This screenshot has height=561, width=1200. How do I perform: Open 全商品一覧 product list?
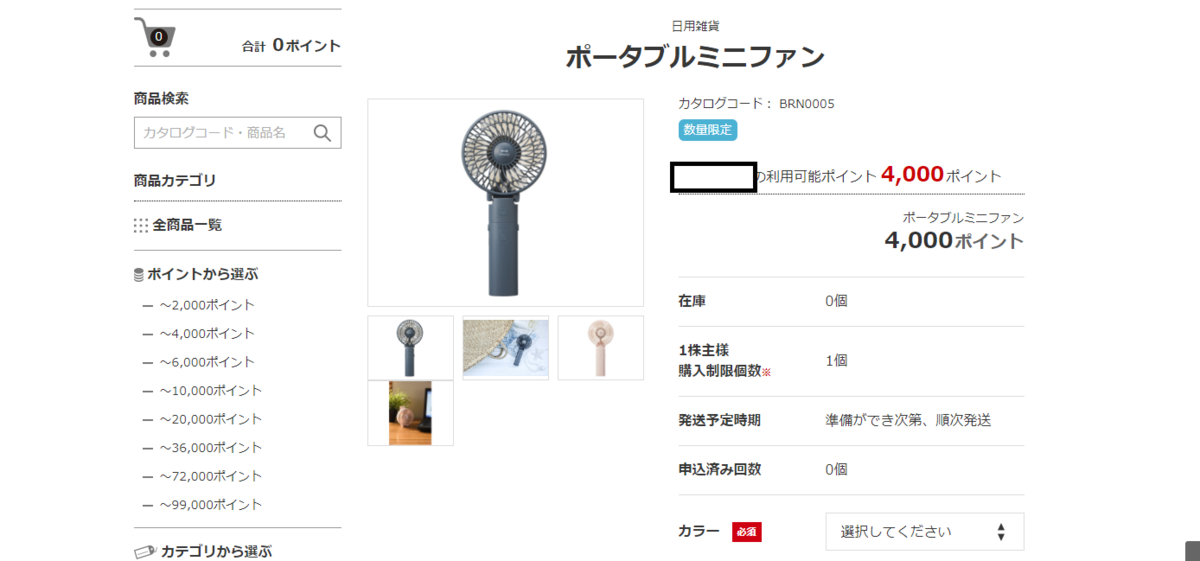pyautogui.click(x=187, y=225)
